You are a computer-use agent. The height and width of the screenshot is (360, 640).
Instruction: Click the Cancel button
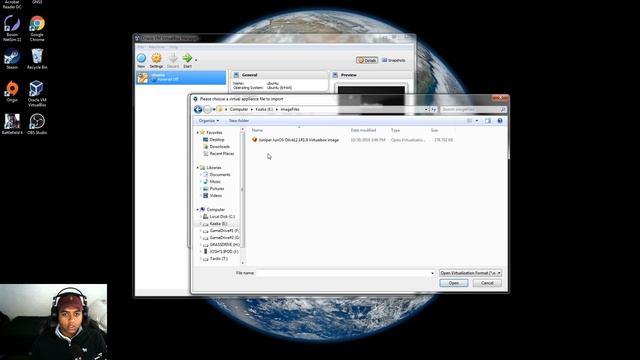pos(487,283)
